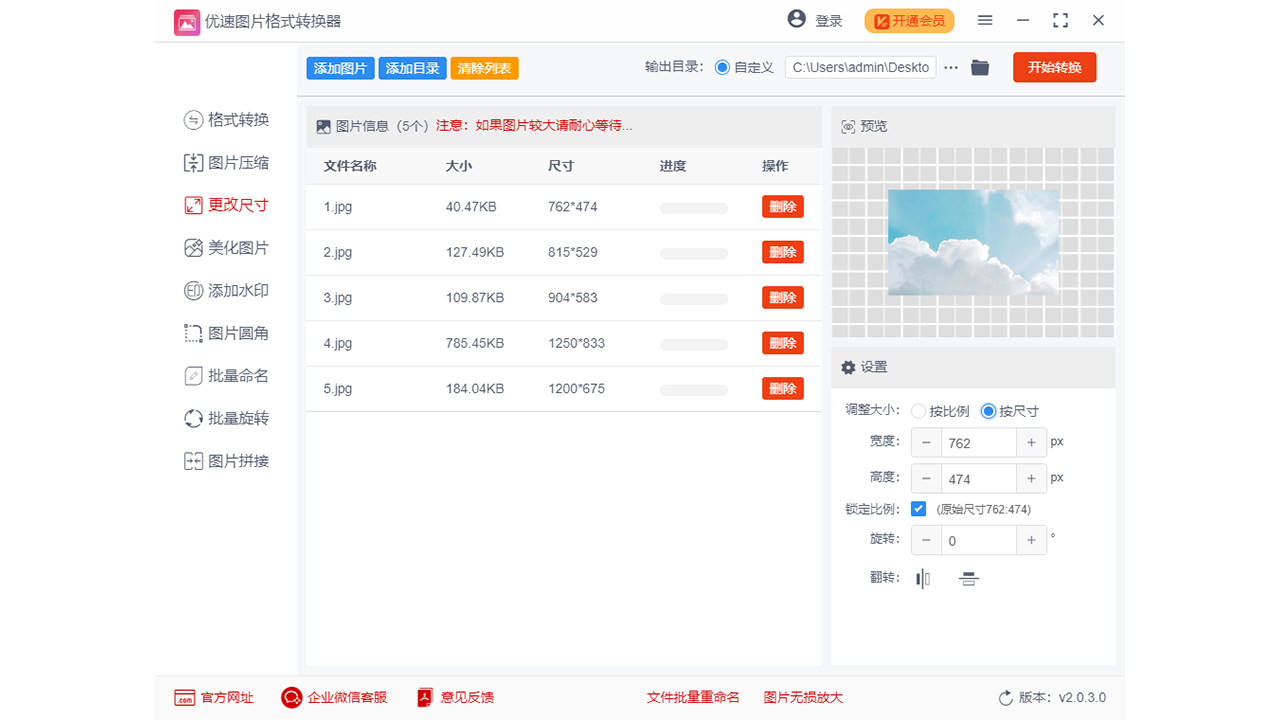
Task: Select the 自定义 output directory radio
Action: pyautogui.click(x=723, y=68)
